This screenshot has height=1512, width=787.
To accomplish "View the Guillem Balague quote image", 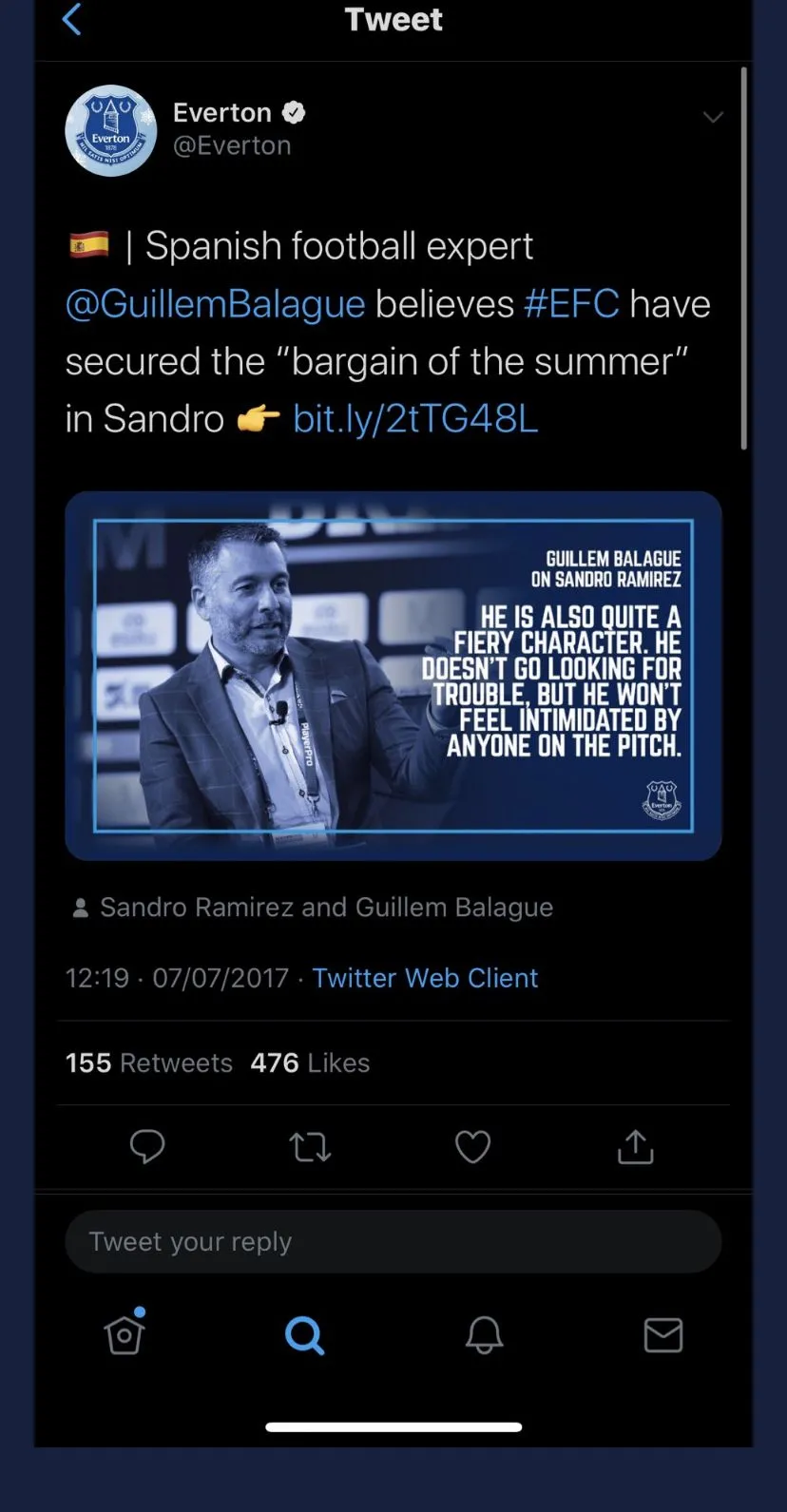I will 393,676.
